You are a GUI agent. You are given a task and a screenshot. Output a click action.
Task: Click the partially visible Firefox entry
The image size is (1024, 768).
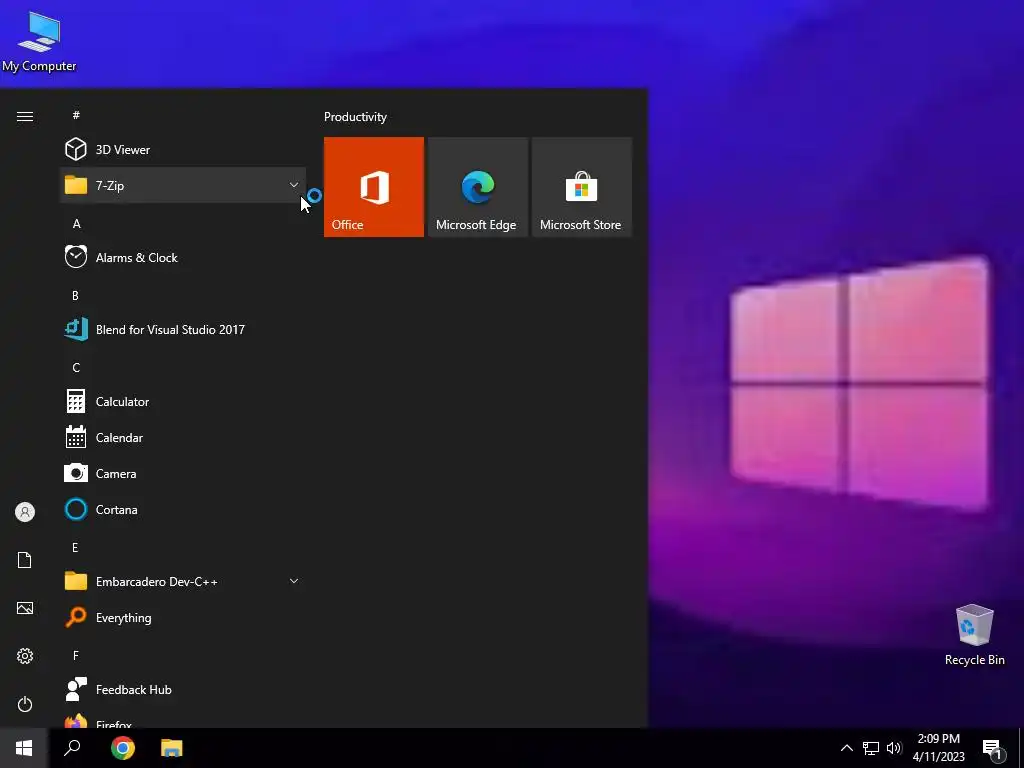183,720
